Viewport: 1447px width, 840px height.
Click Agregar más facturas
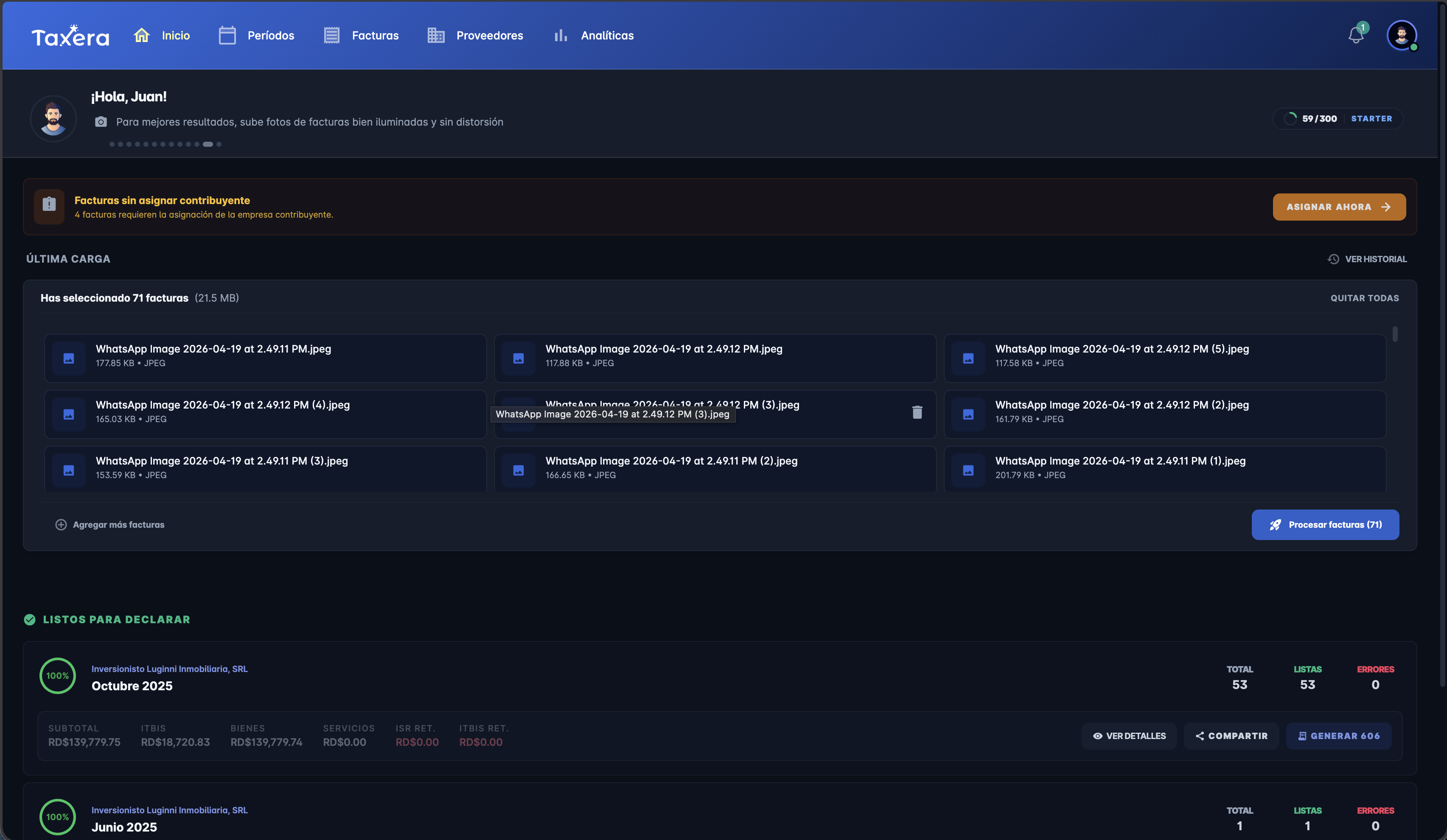tap(109, 525)
